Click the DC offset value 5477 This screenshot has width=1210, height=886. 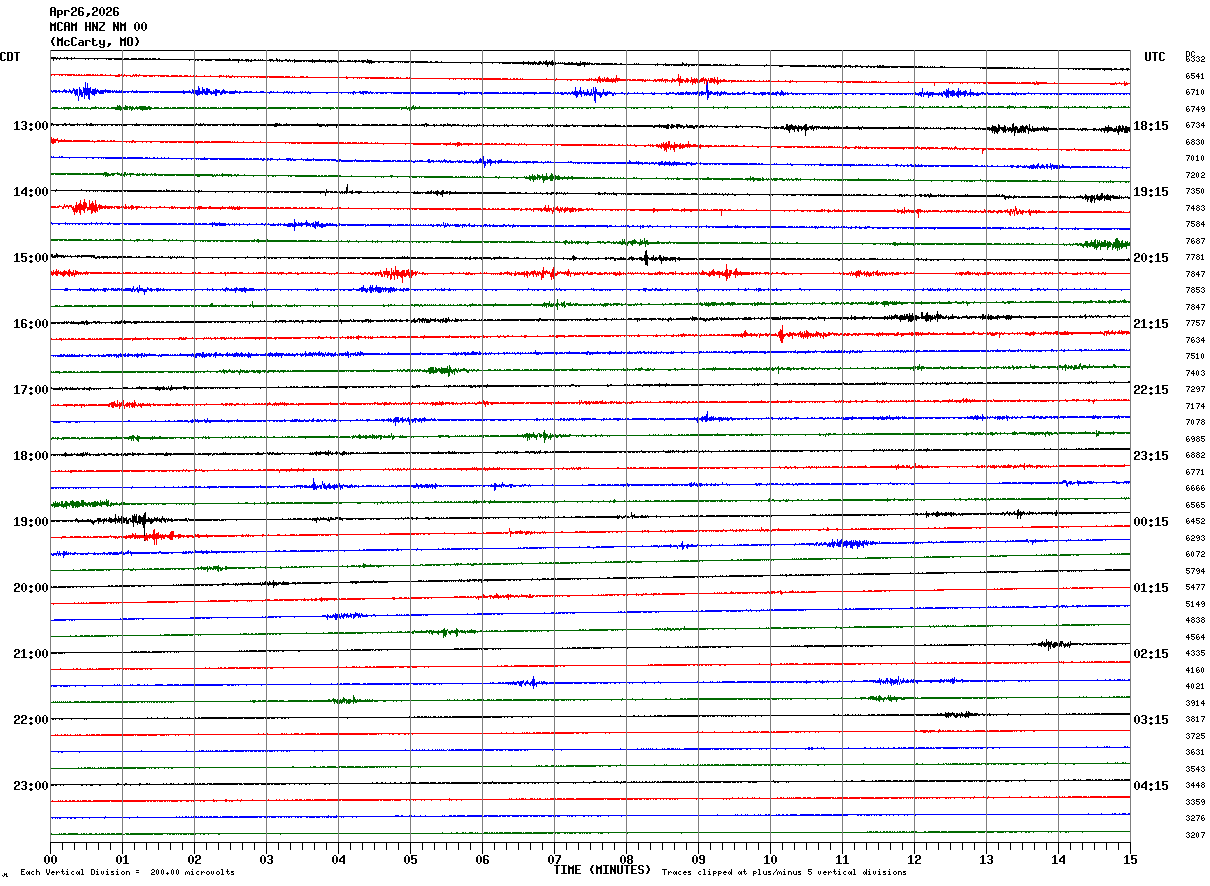pos(1195,588)
